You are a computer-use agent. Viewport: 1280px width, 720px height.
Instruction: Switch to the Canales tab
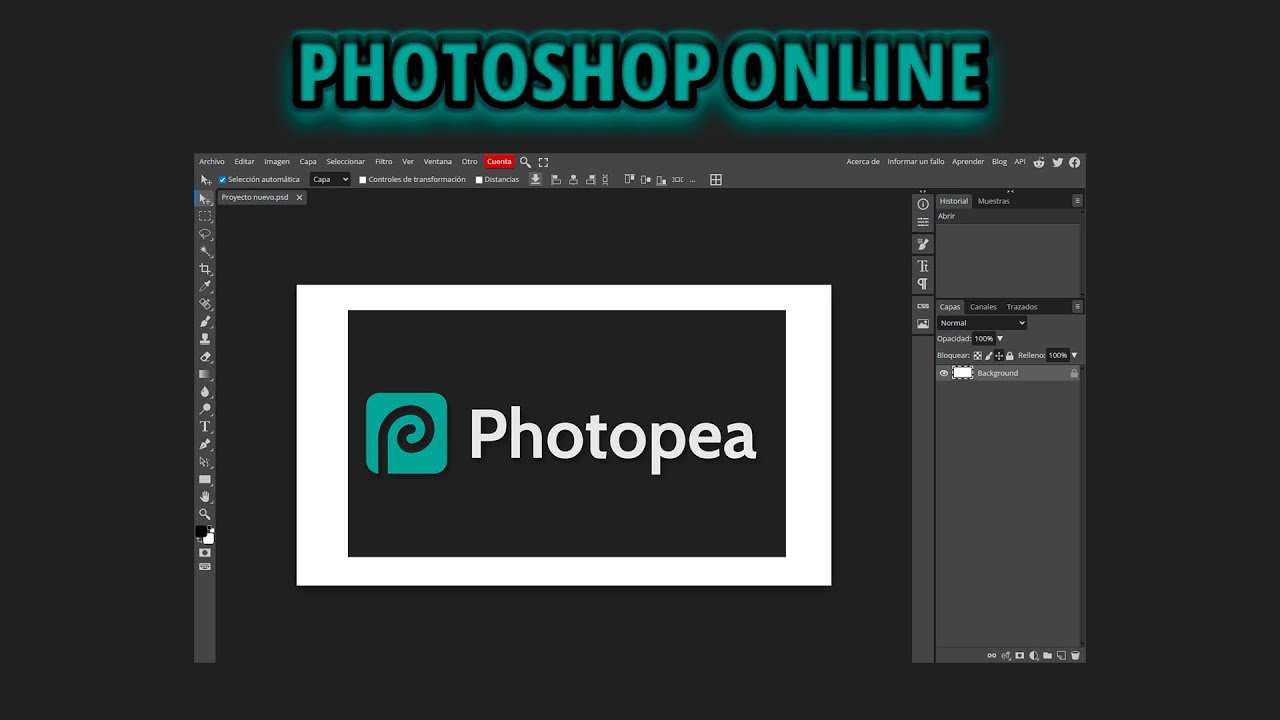pyautogui.click(x=983, y=307)
